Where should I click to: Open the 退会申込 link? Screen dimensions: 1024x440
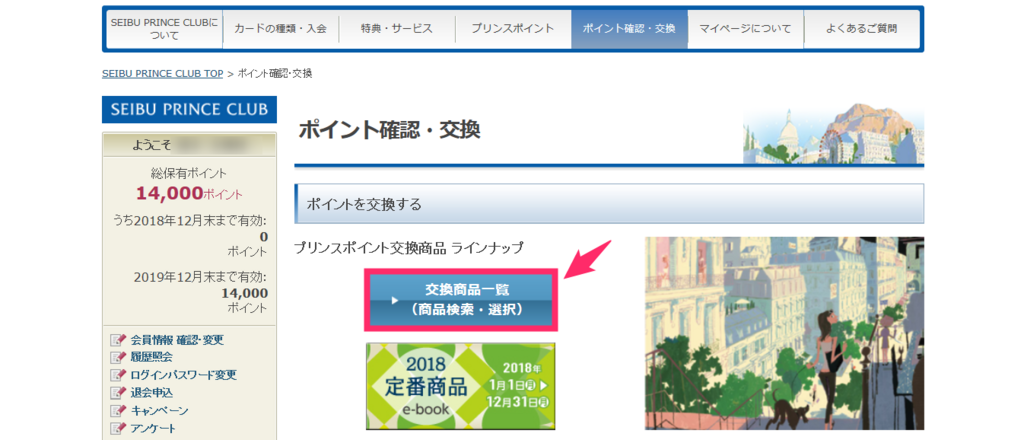pos(152,393)
